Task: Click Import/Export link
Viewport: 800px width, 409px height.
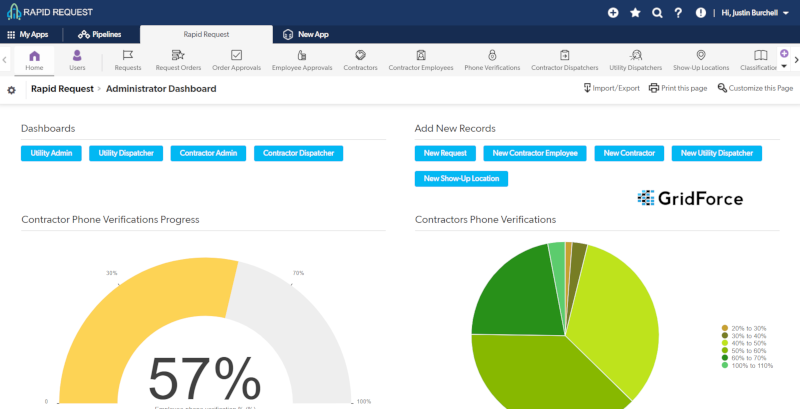Action: tap(611, 88)
